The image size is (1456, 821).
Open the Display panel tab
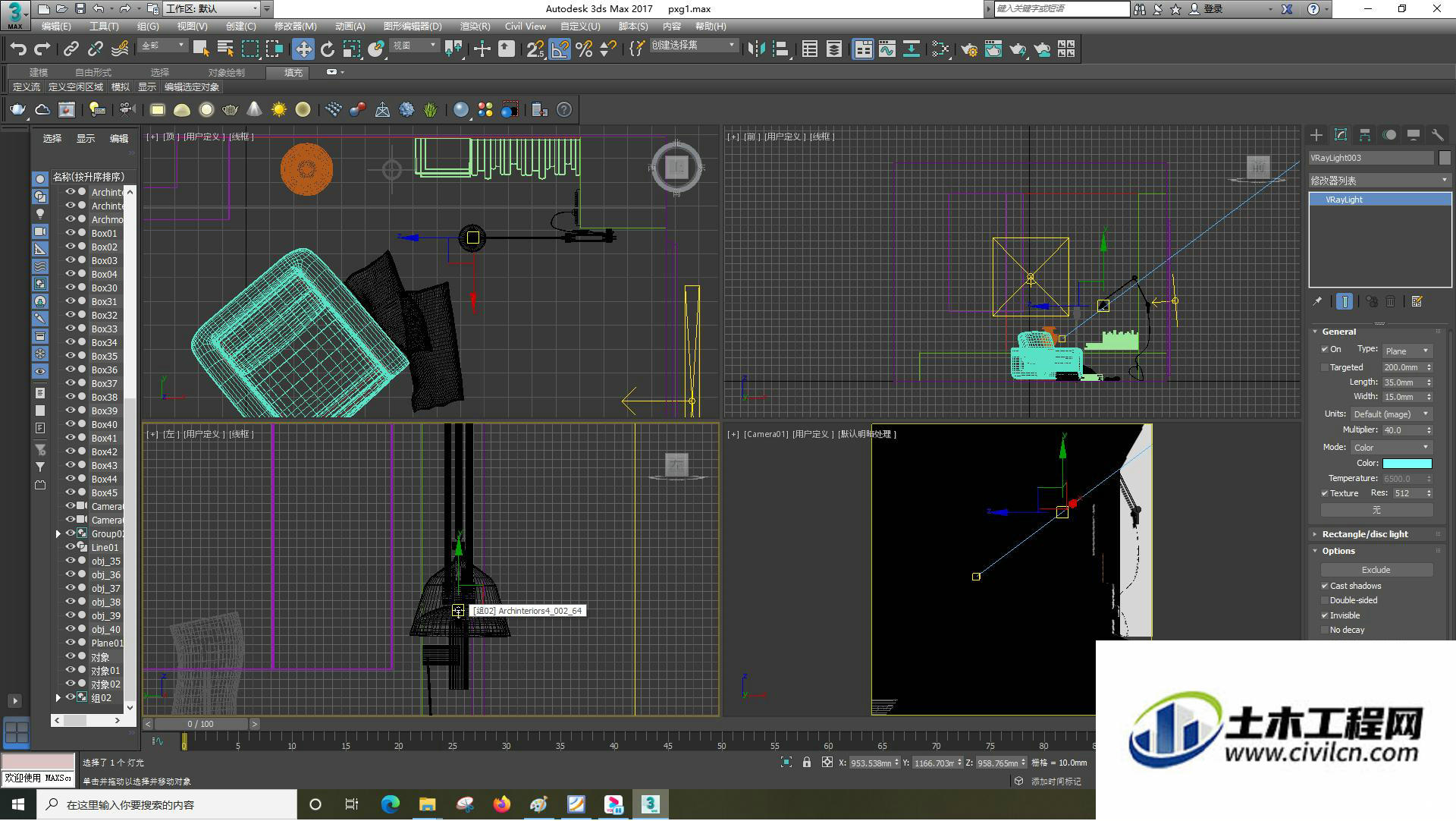click(1414, 135)
